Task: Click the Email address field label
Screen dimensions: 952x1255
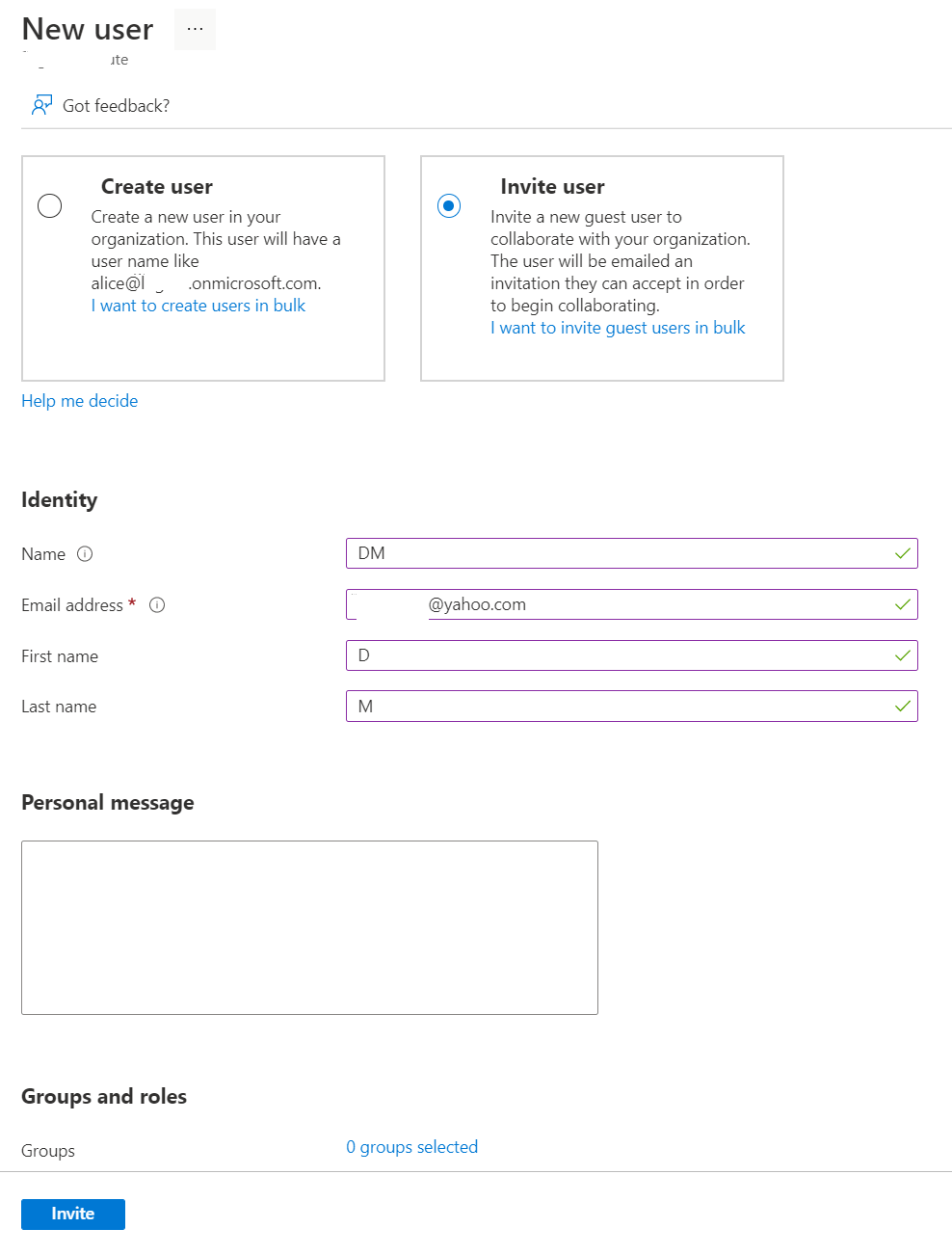Action: tap(72, 605)
